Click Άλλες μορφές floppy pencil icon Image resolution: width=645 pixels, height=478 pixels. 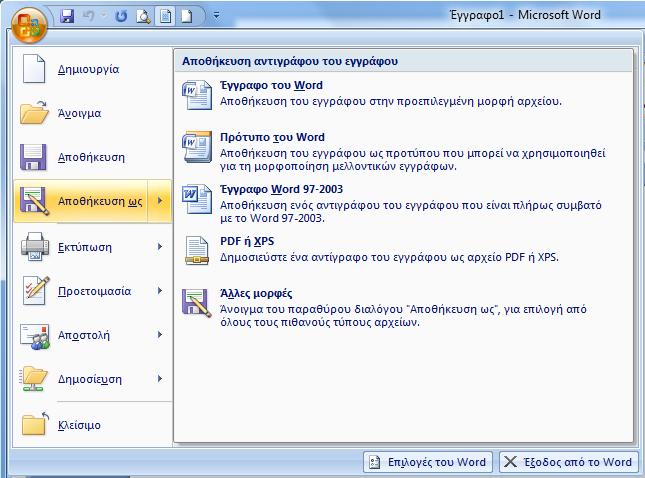coord(197,303)
